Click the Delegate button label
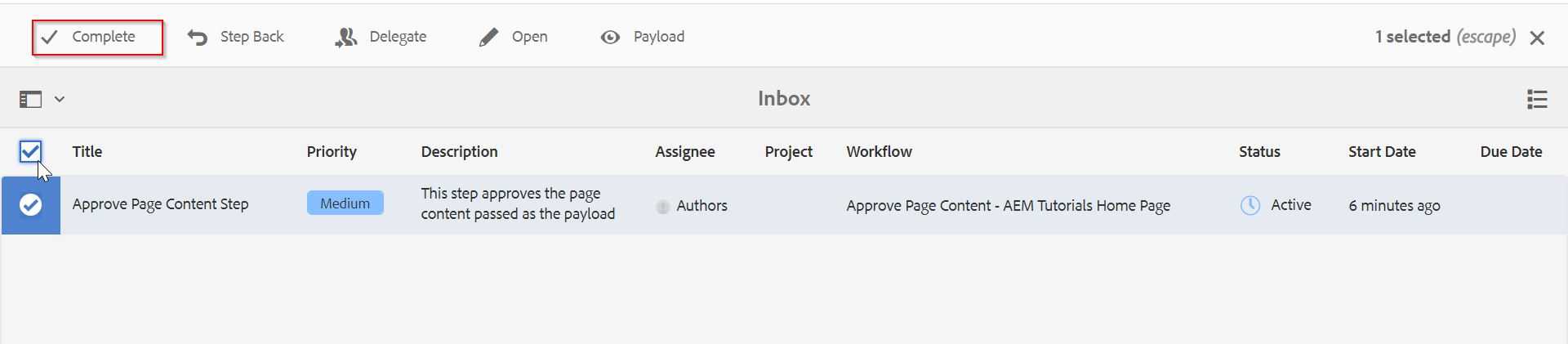Image resolution: width=1568 pixels, height=344 pixels. [398, 37]
